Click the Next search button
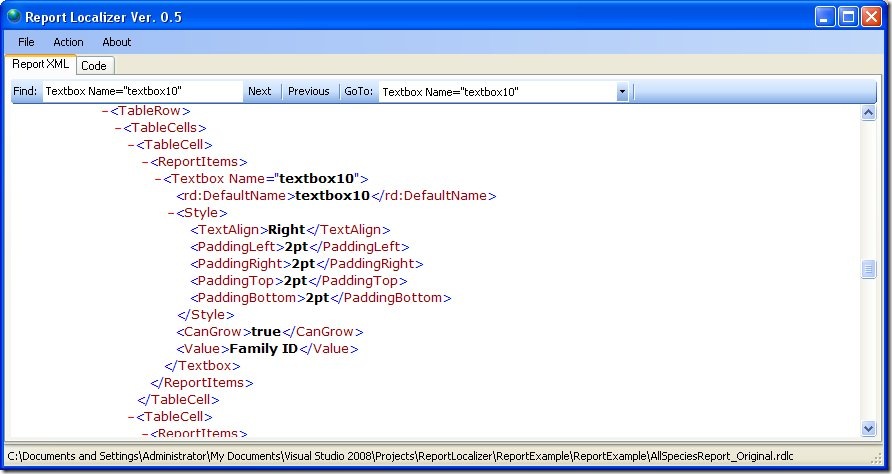Viewport: 892px width, 474px height. point(259,91)
